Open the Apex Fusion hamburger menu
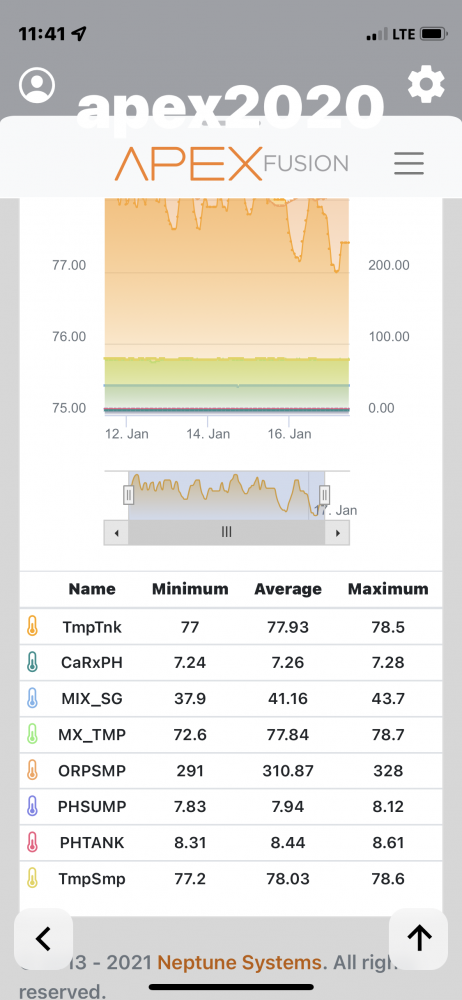The width and height of the screenshot is (462, 1000). 409,164
